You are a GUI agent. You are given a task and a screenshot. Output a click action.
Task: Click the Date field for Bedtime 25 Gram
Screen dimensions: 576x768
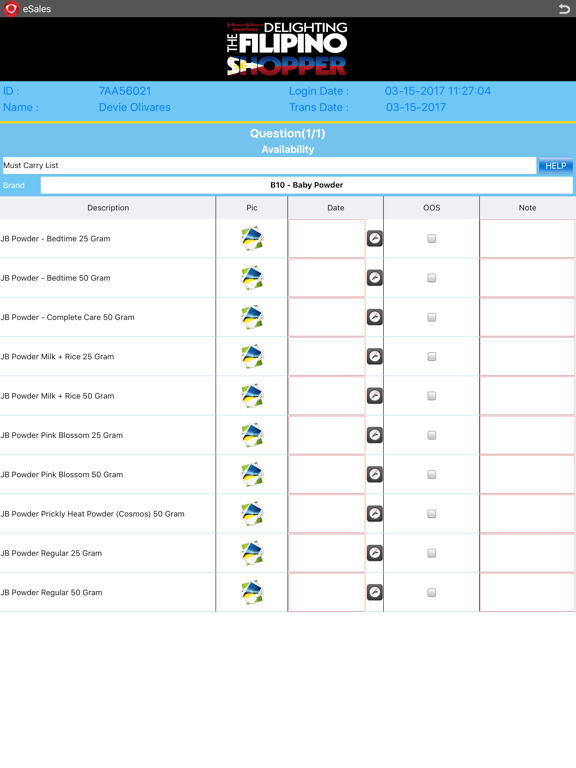[327, 239]
